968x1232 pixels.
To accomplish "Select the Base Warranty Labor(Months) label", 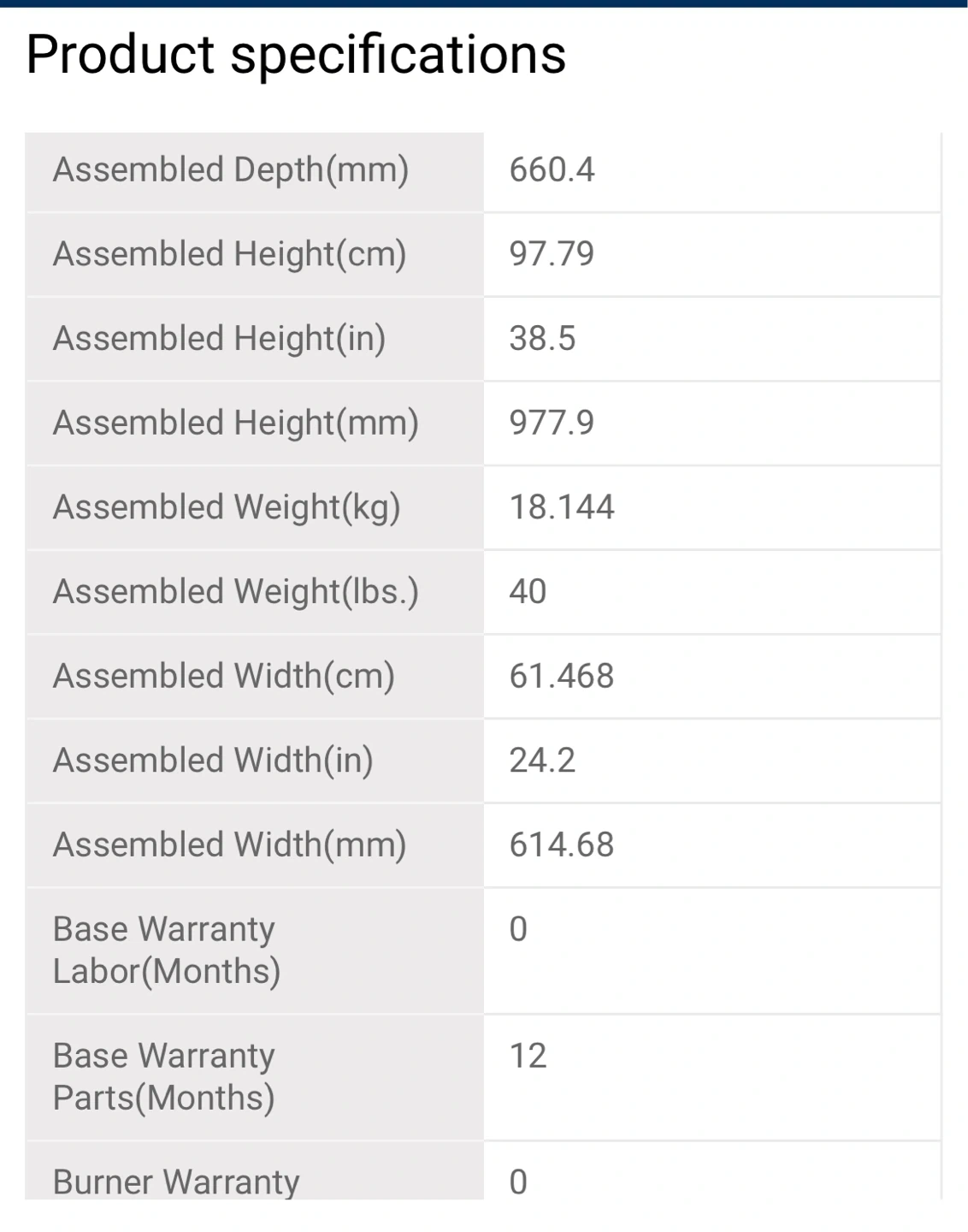I will pos(166,950).
